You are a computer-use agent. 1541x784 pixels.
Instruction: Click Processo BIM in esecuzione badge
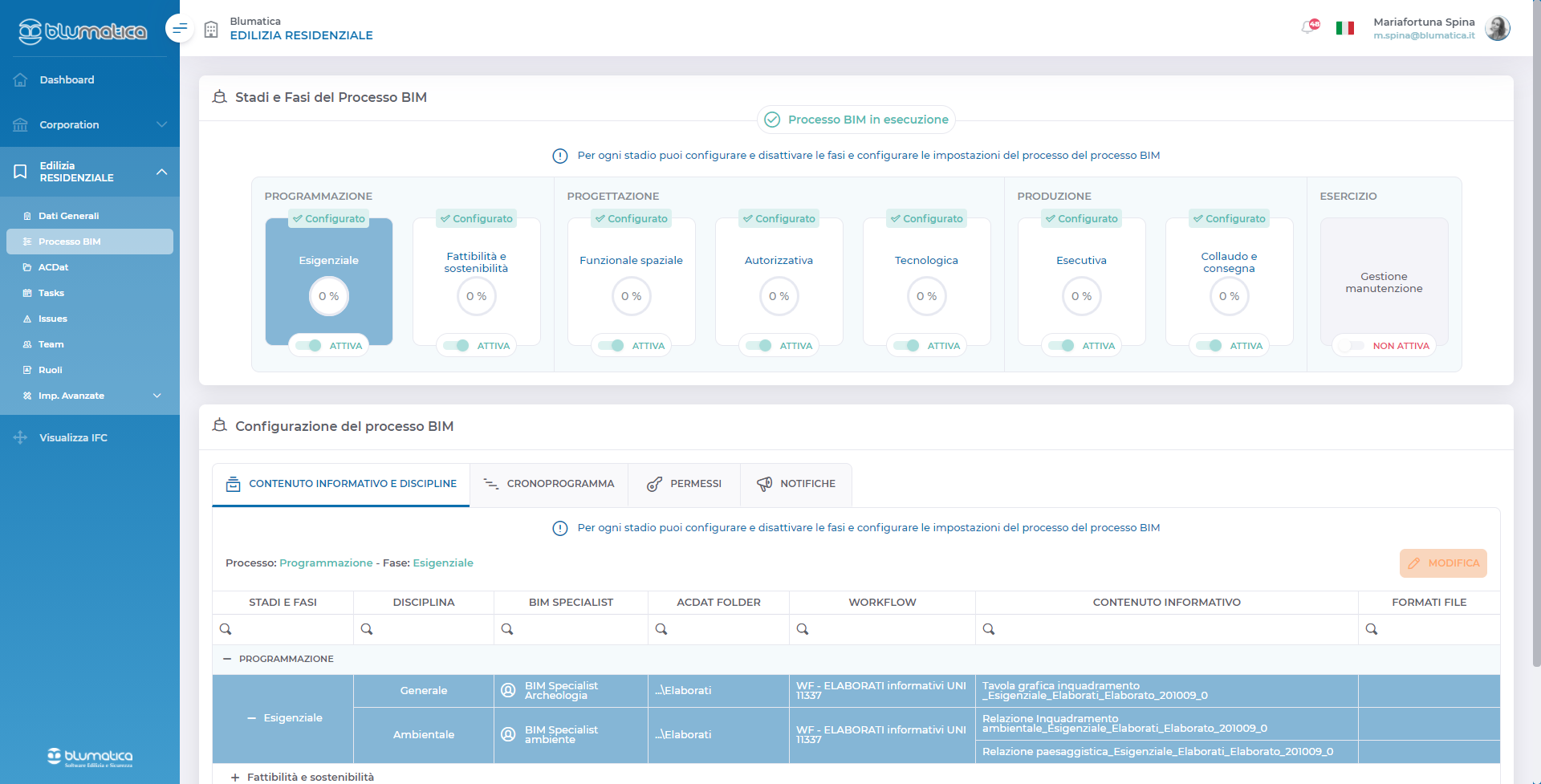(x=856, y=120)
